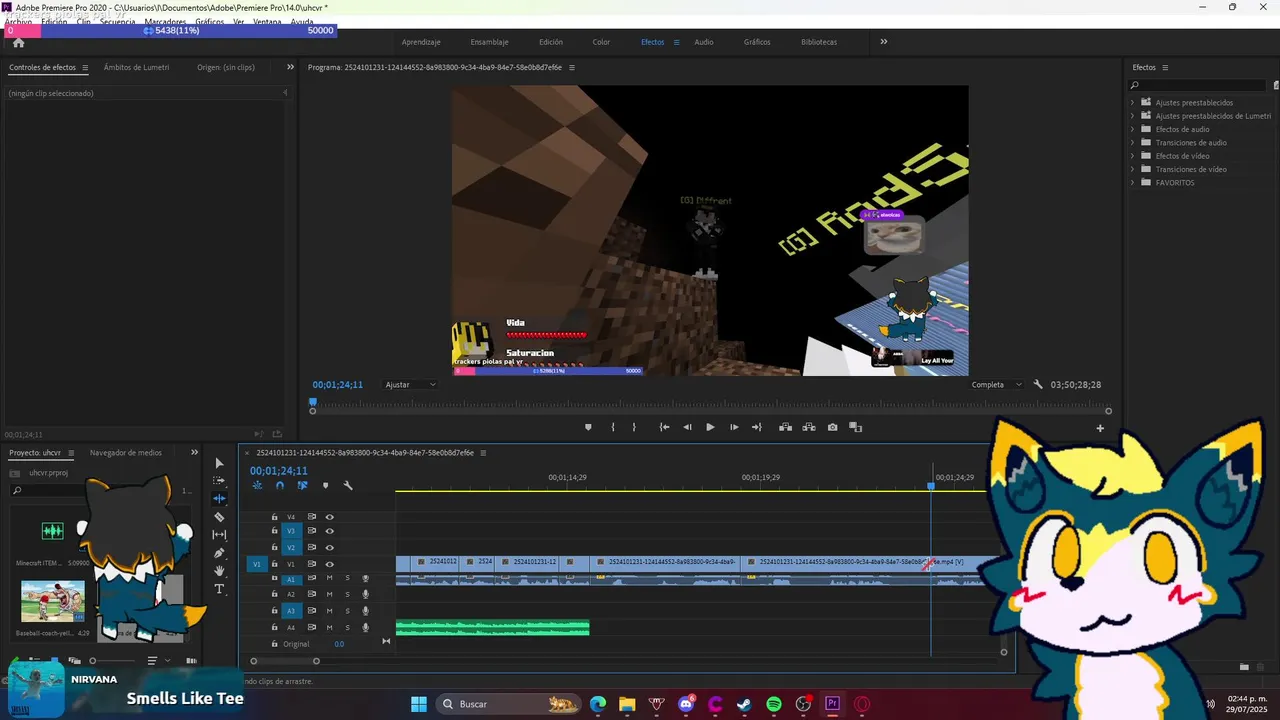Image resolution: width=1280 pixels, height=720 pixels.
Task: Toggle V2 track visibility eye
Action: pyautogui.click(x=329, y=547)
